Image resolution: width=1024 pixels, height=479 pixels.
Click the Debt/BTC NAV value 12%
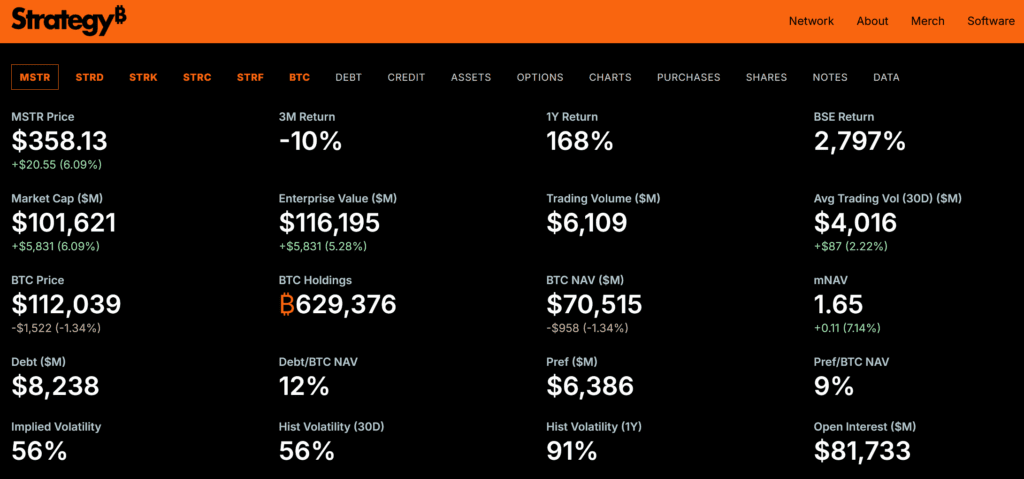click(304, 386)
